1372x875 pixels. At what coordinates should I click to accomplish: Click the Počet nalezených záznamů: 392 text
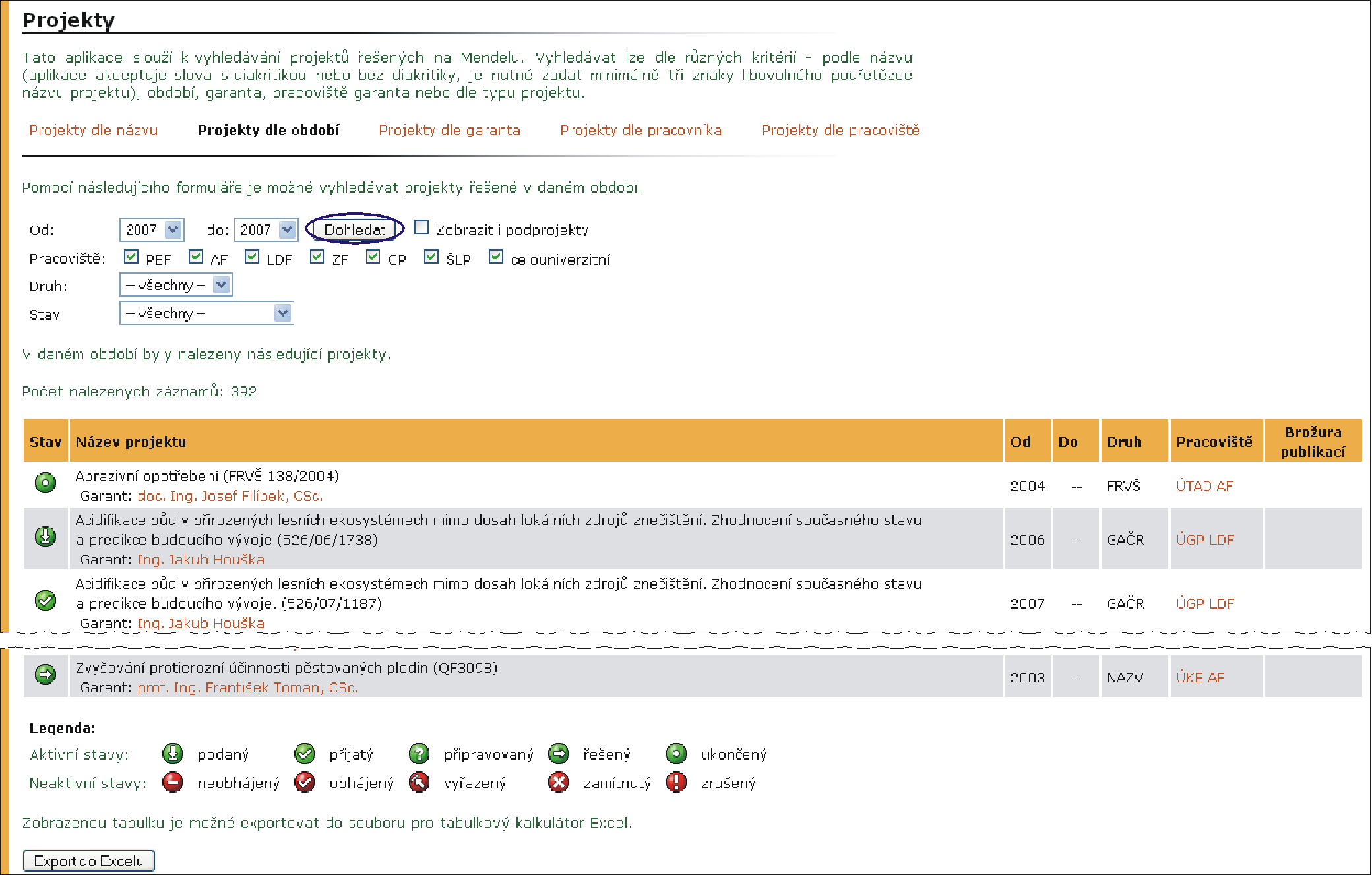click(139, 391)
